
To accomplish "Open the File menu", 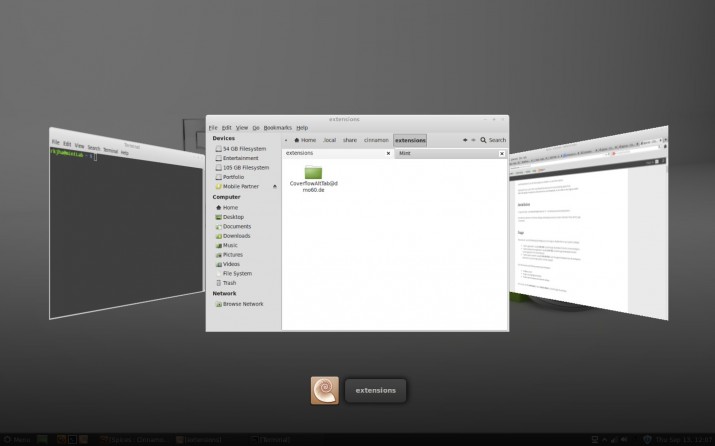I will (213, 128).
